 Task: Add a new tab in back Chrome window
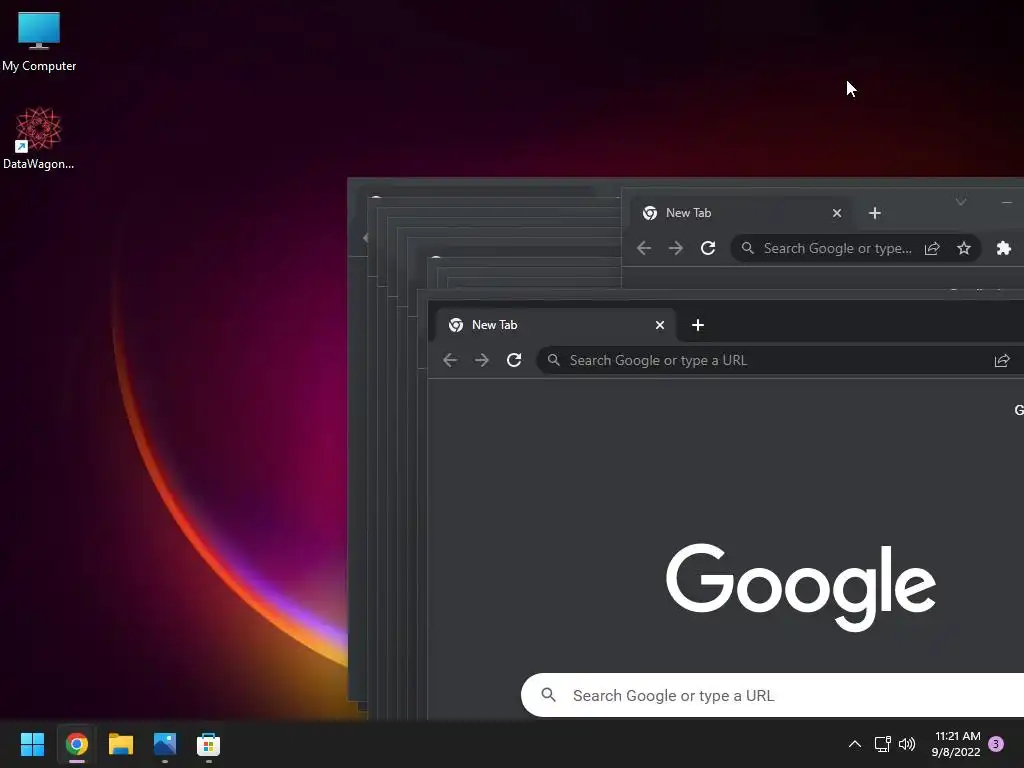click(874, 214)
